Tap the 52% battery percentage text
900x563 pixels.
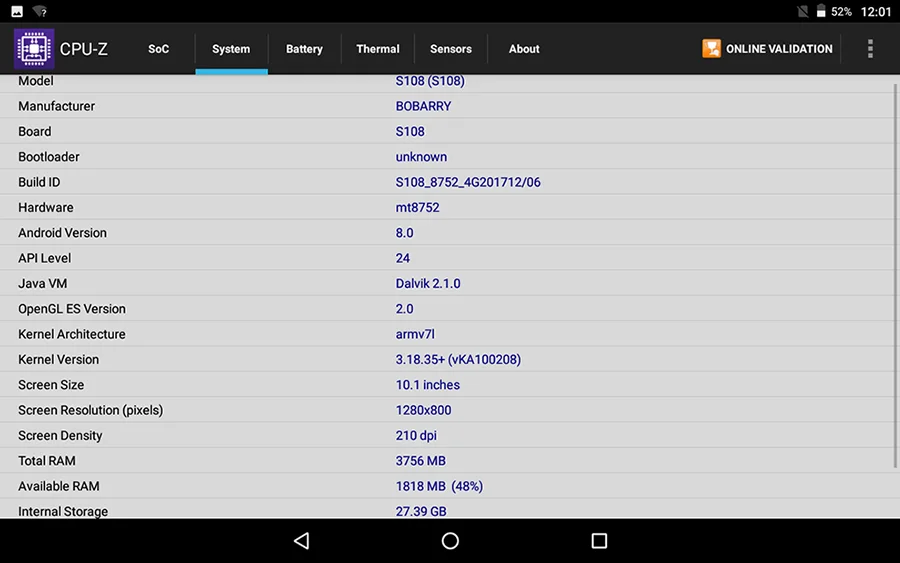click(x=841, y=11)
